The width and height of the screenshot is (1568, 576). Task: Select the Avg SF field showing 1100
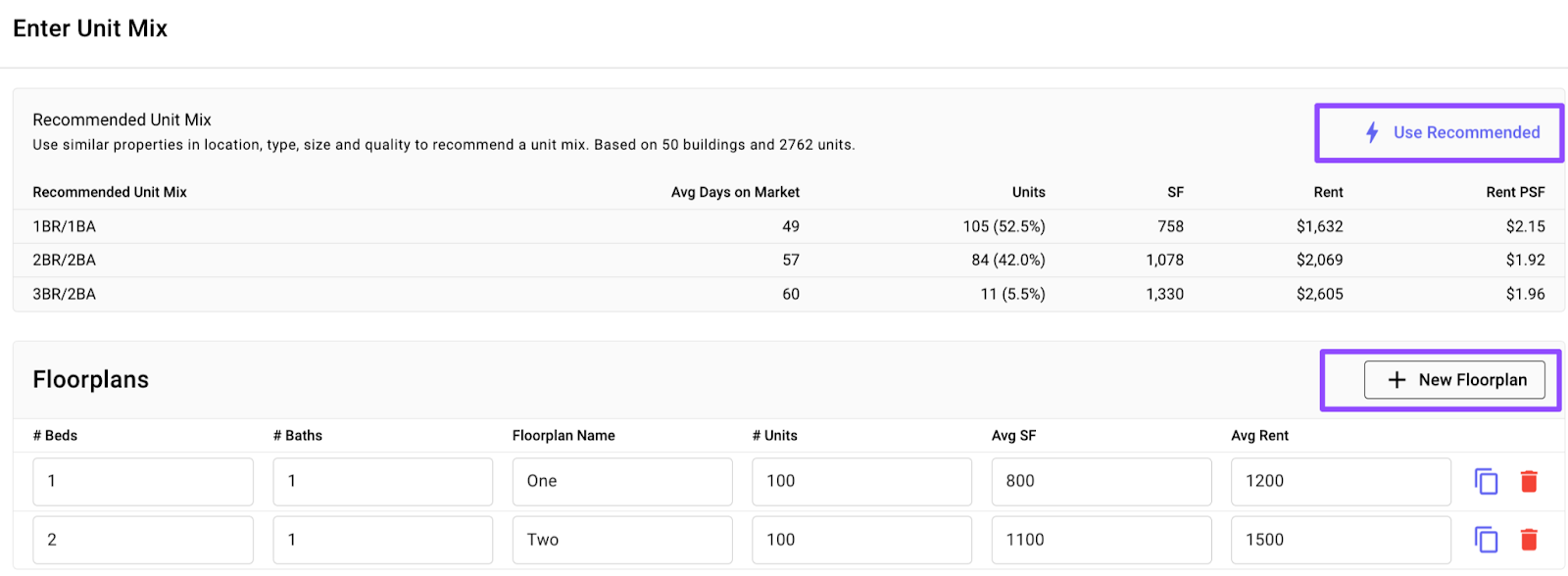coord(1102,540)
